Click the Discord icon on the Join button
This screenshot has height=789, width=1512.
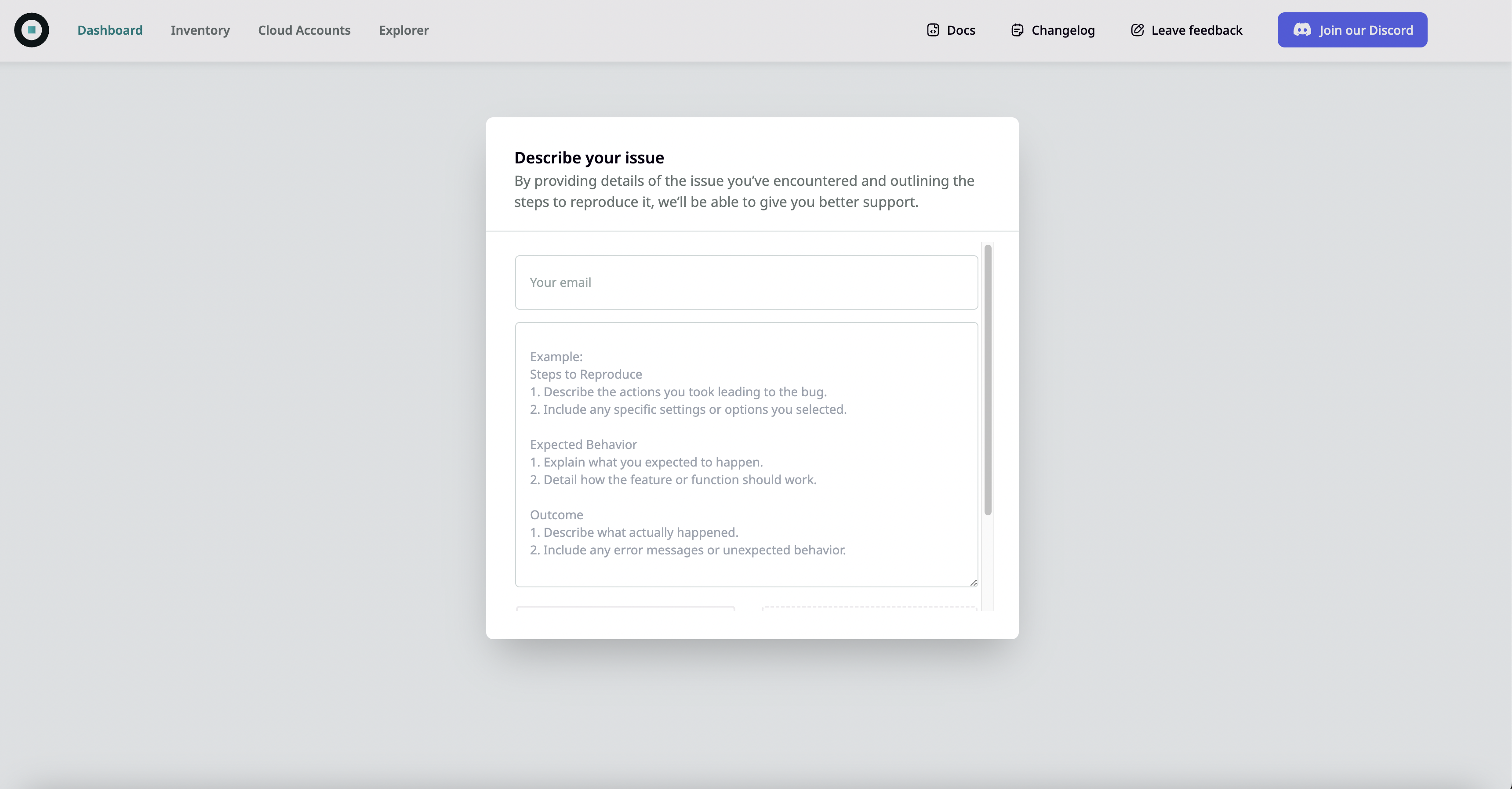(1301, 30)
